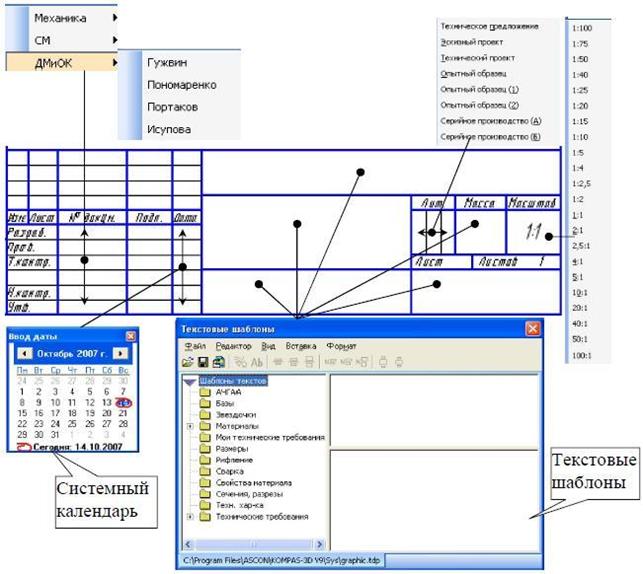The height and width of the screenshot is (574, 643).
Task: Close the Ввод даты calendar window
Action: coord(130,336)
